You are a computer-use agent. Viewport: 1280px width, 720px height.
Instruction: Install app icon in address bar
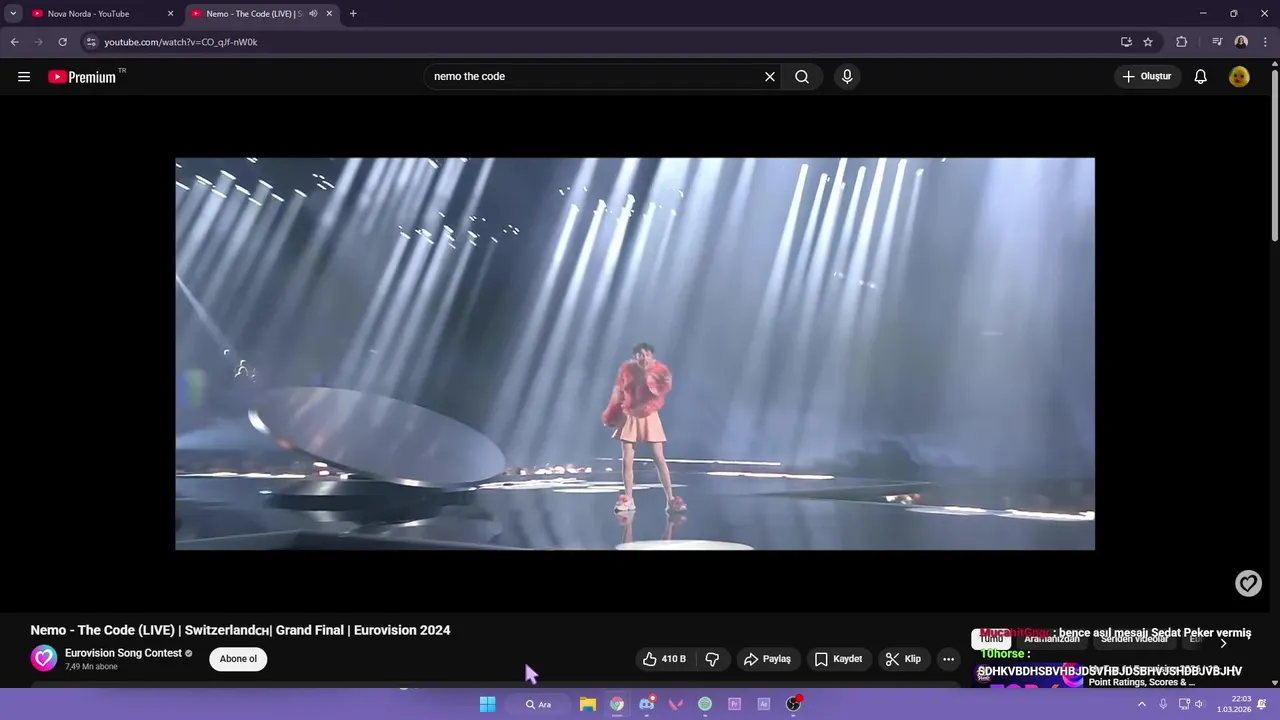[x=1126, y=42]
